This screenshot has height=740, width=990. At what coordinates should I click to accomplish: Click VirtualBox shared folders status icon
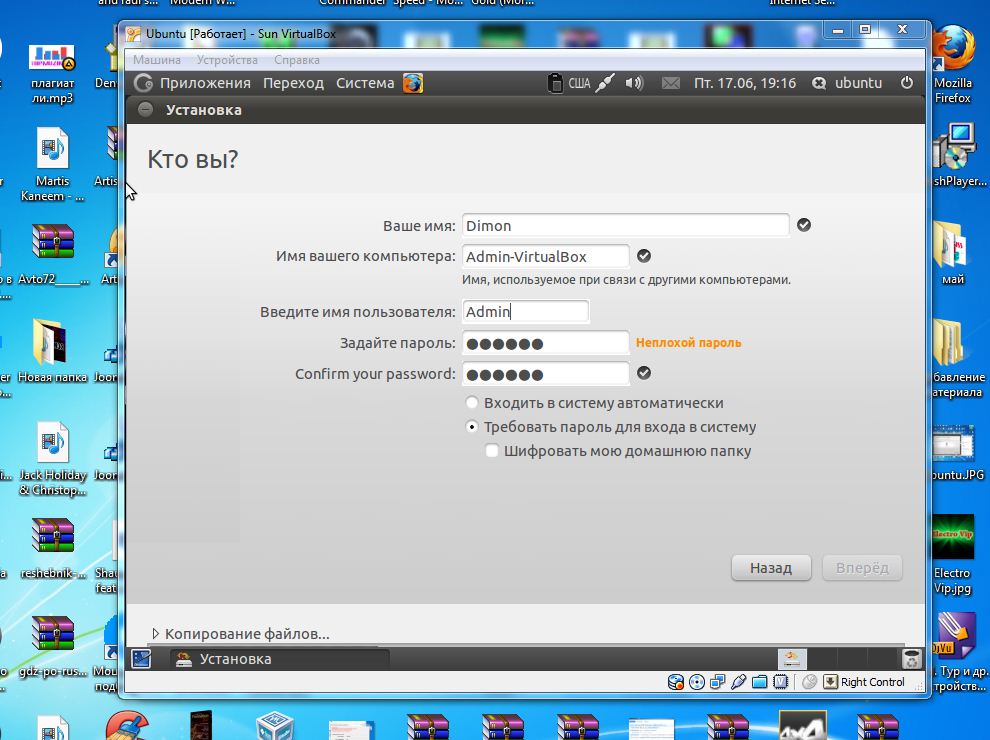pyautogui.click(x=760, y=682)
